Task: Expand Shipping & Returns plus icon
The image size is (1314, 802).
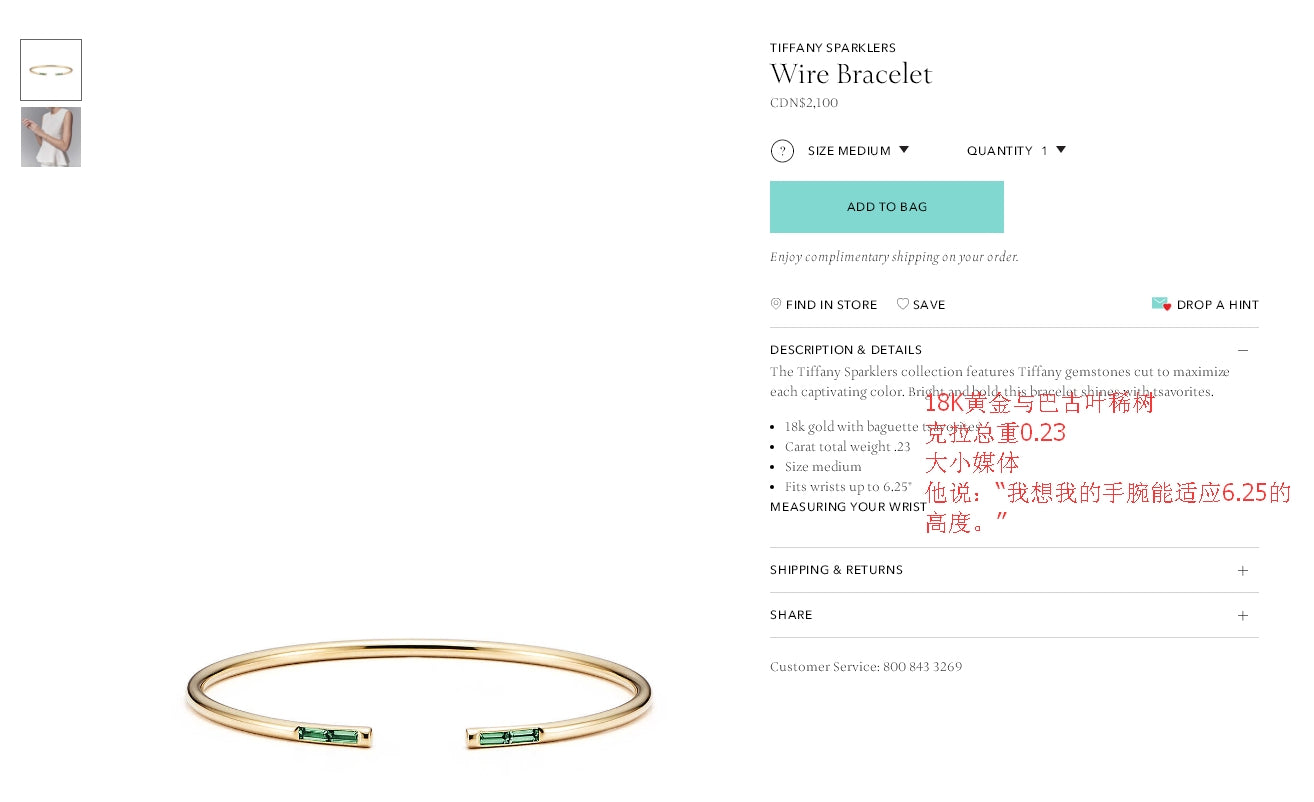Action: tap(1243, 571)
